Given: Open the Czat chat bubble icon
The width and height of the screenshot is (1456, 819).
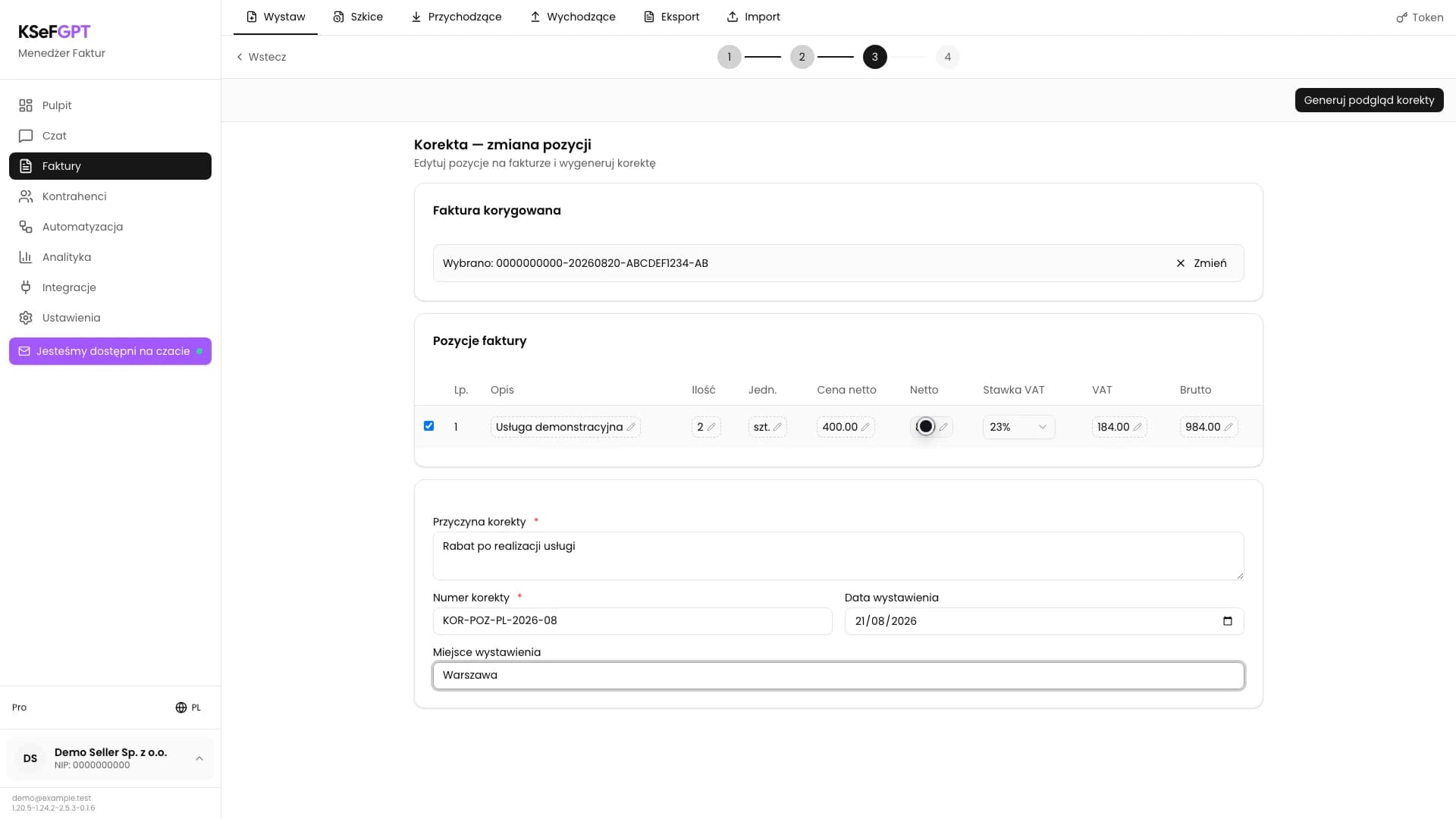Looking at the screenshot, I should pos(26,136).
